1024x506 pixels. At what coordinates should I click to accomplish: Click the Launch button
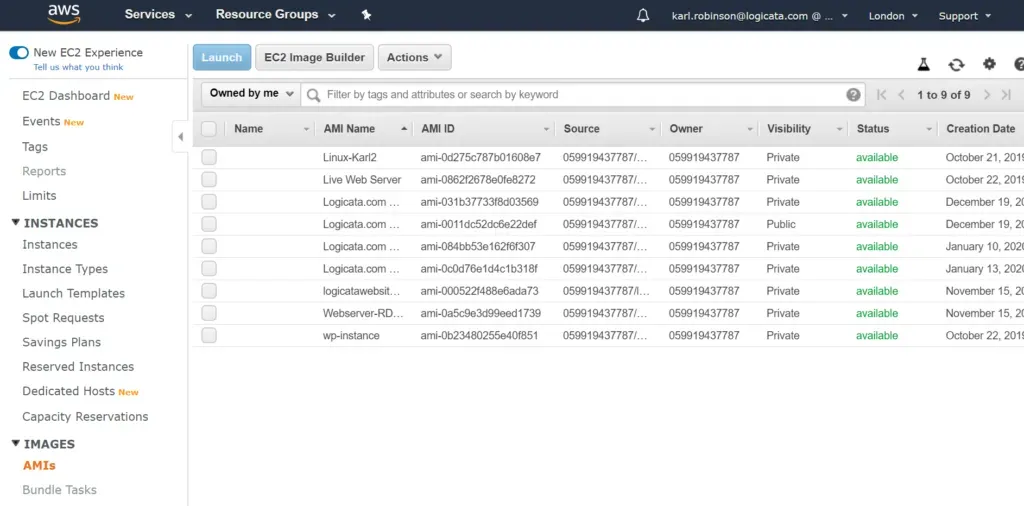(222, 58)
